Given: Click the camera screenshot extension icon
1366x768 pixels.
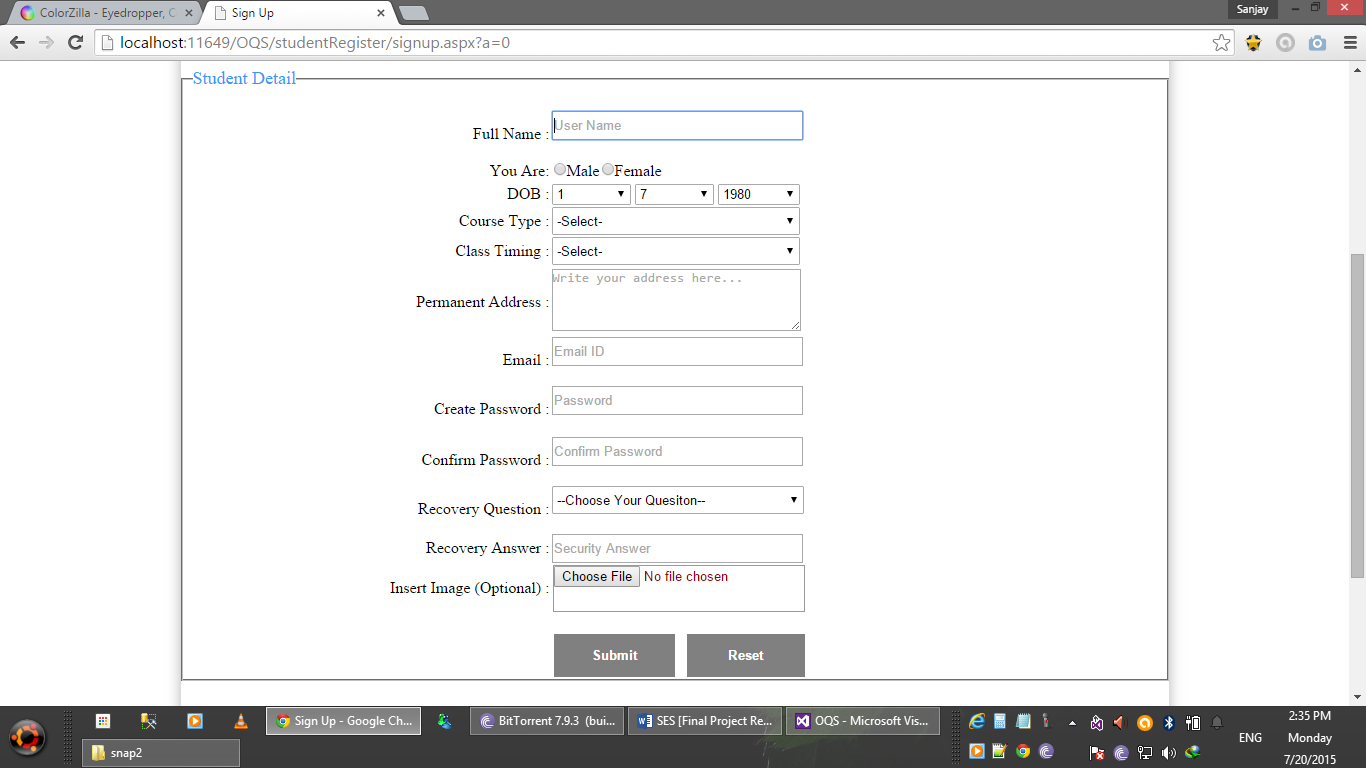Looking at the screenshot, I should 1317,43.
